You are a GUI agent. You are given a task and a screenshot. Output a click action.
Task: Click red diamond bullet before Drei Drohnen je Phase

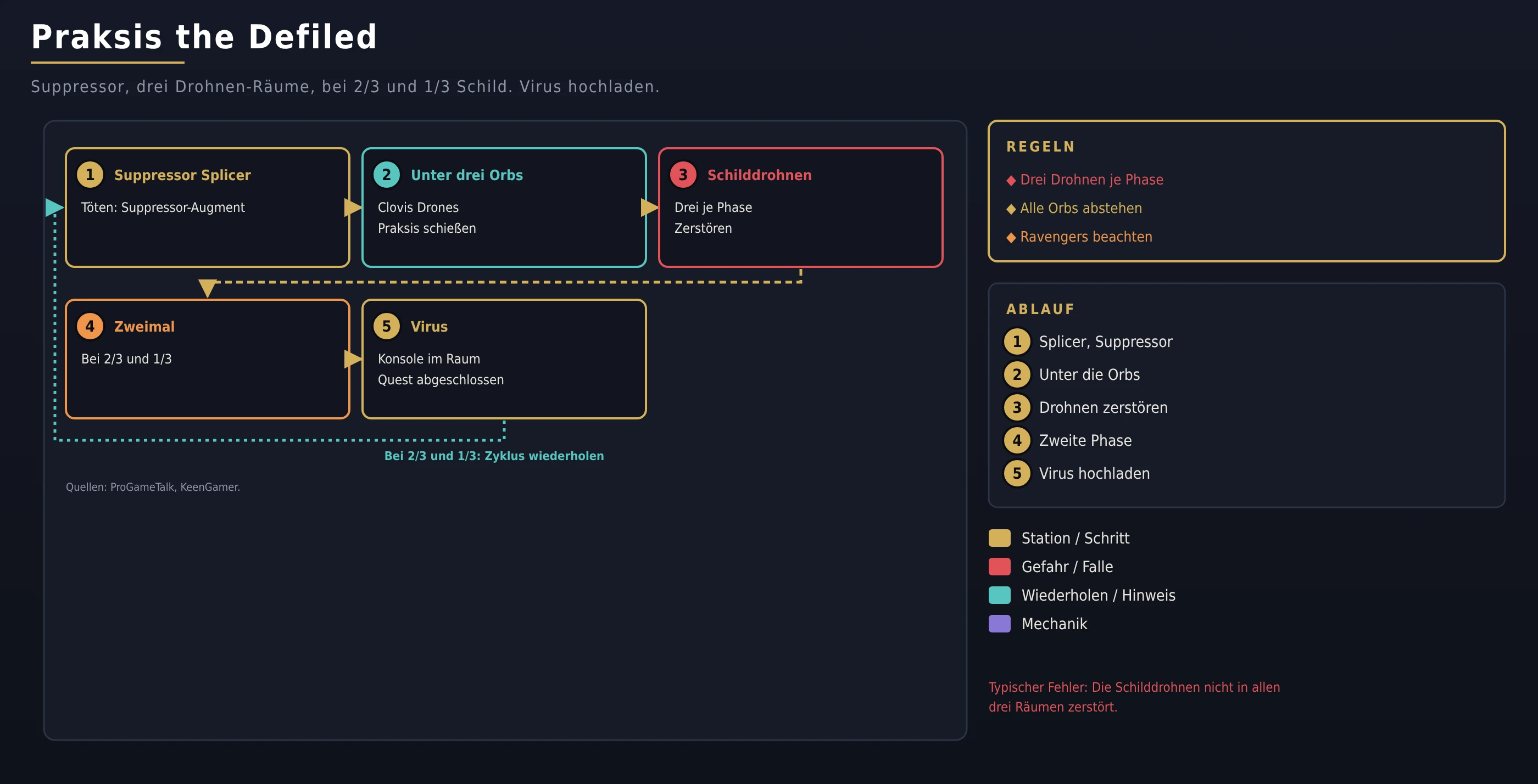tap(1011, 180)
